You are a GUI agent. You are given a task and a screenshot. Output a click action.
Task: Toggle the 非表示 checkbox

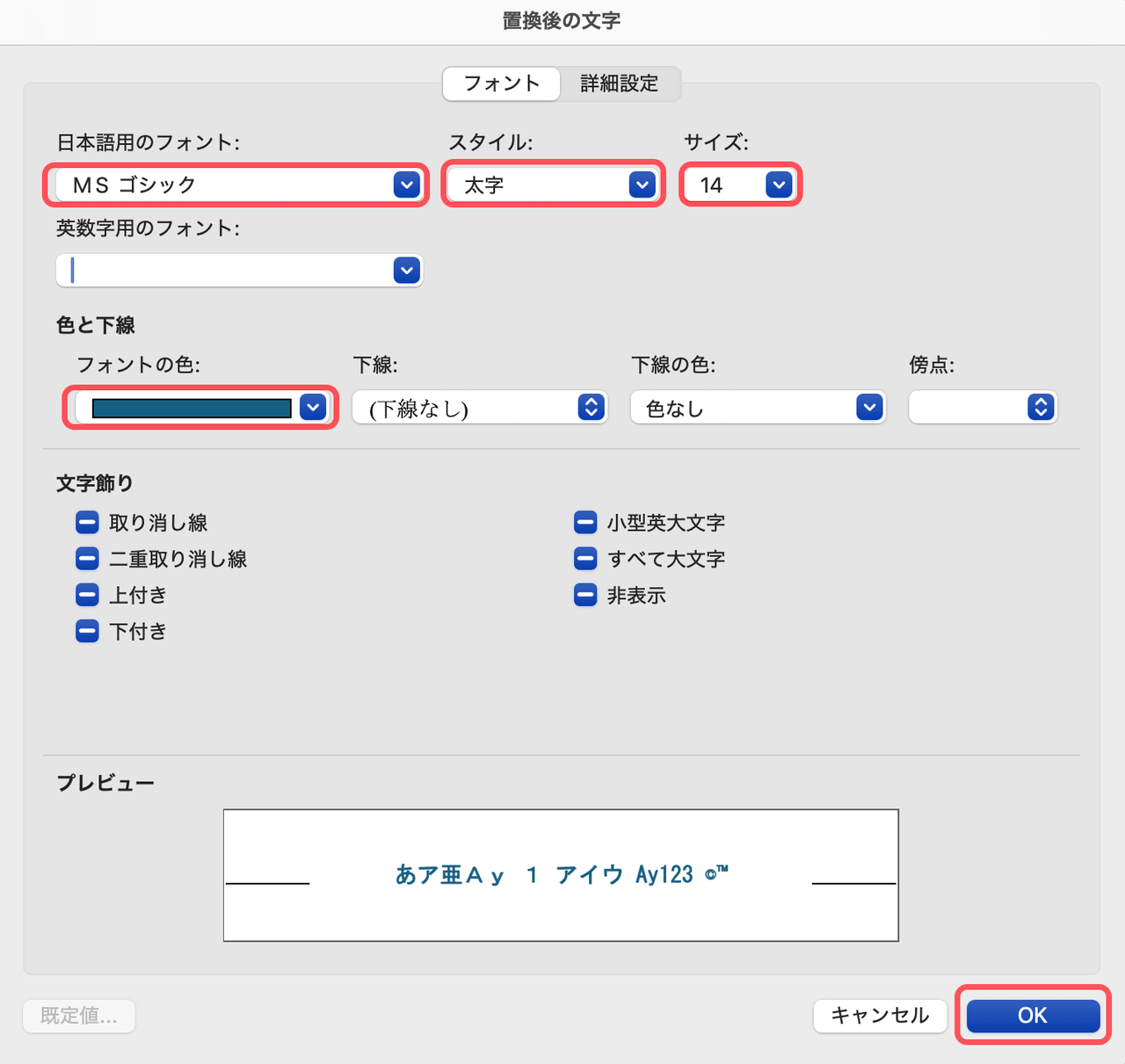tap(585, 595)
